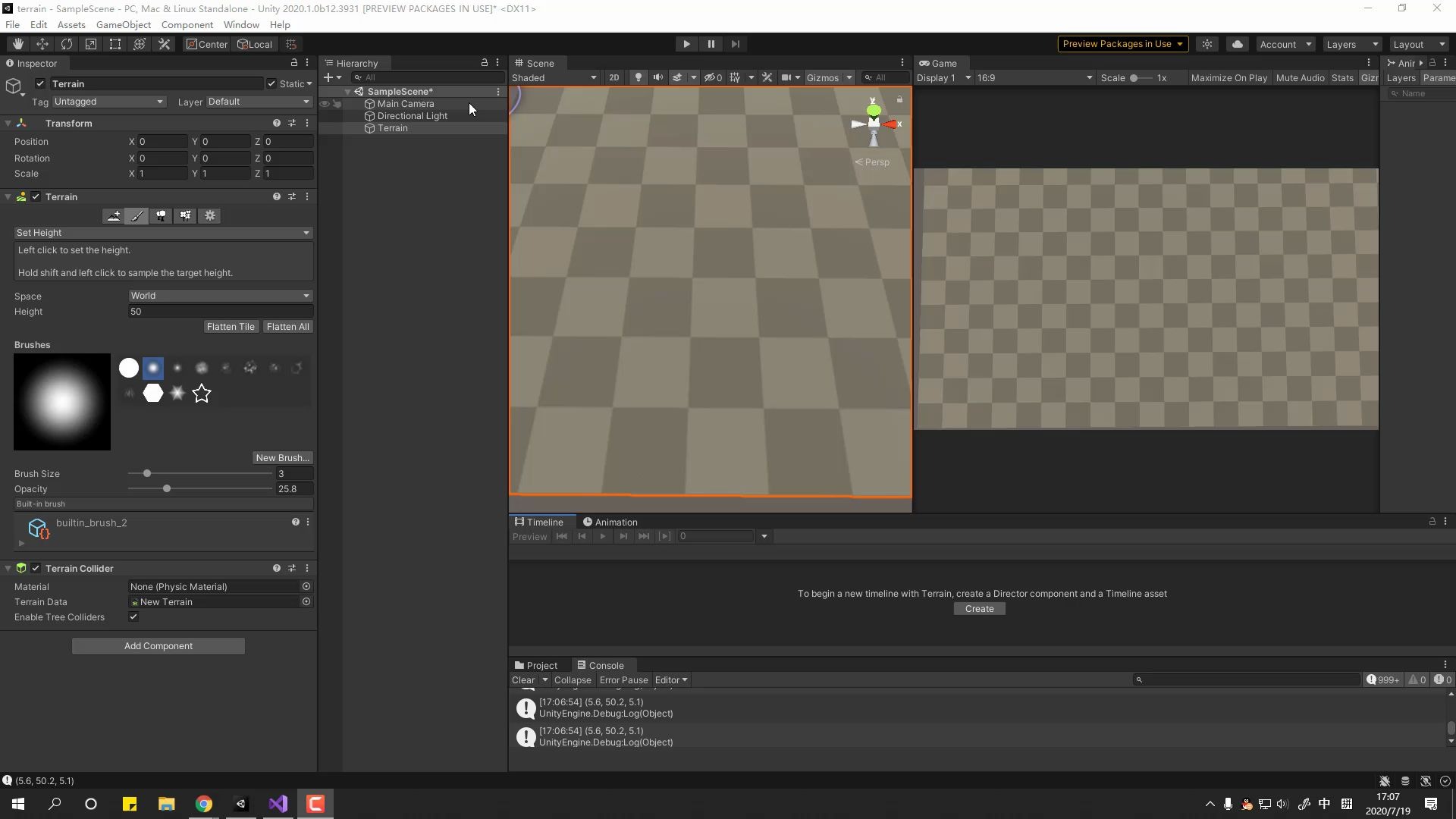Select the star-shaped brush
The width and height of the screenshot is (1456, 819).
tap(202, 394)
